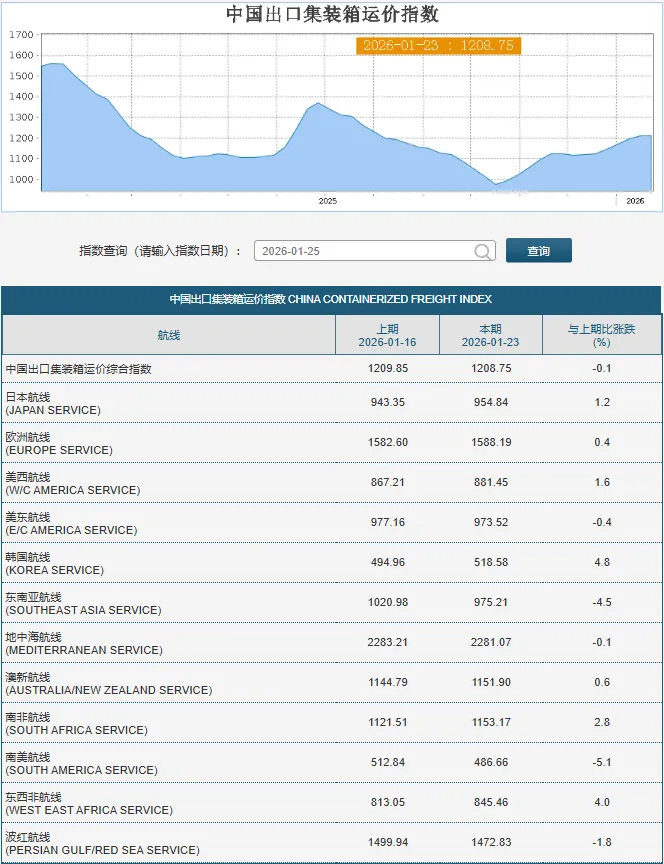
Task: Click the 1000 y-axis label on chart
Action: [21, 179]
